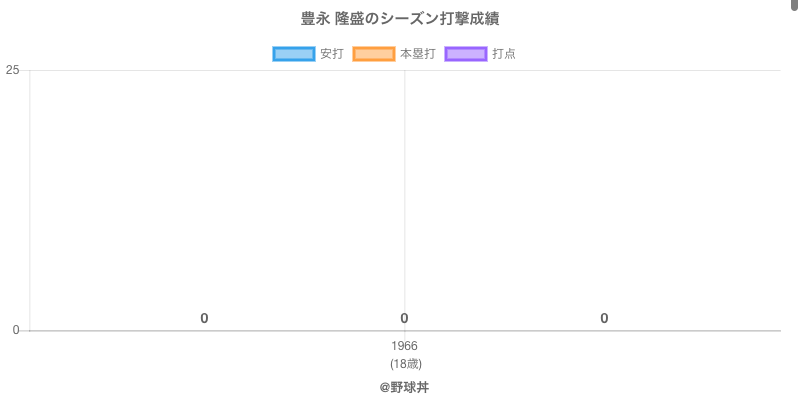Viewport: 800px width, 400px height.
Task: Click the 1966 x-axis year label
Action: click(x=405, y=346)
